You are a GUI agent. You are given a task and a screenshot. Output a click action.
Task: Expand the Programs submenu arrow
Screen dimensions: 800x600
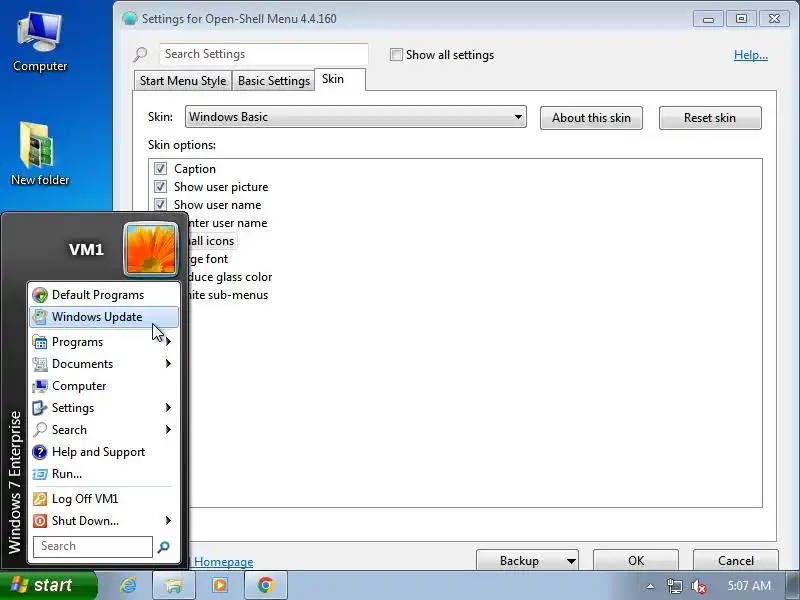[168, 342]
